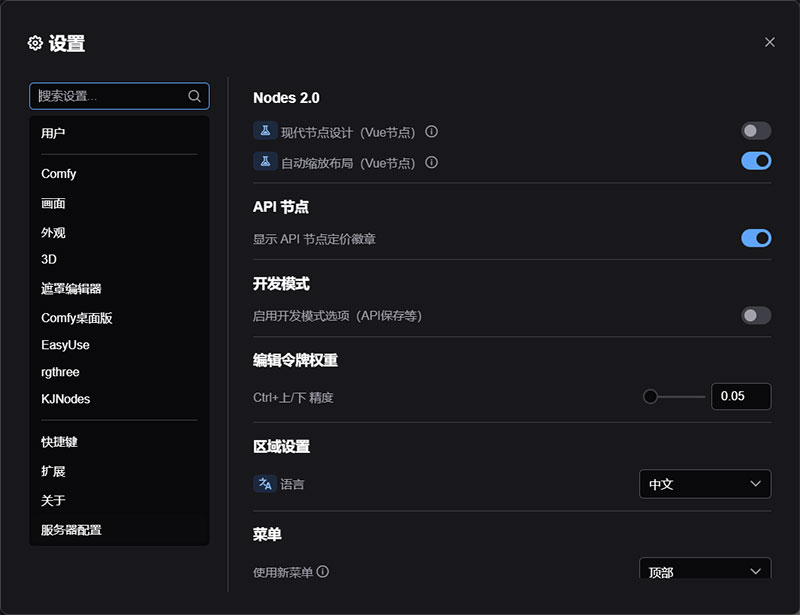Enable 启用开发模式选项 toggle
This screenshot has width=800, height=615.
[755, 315]
